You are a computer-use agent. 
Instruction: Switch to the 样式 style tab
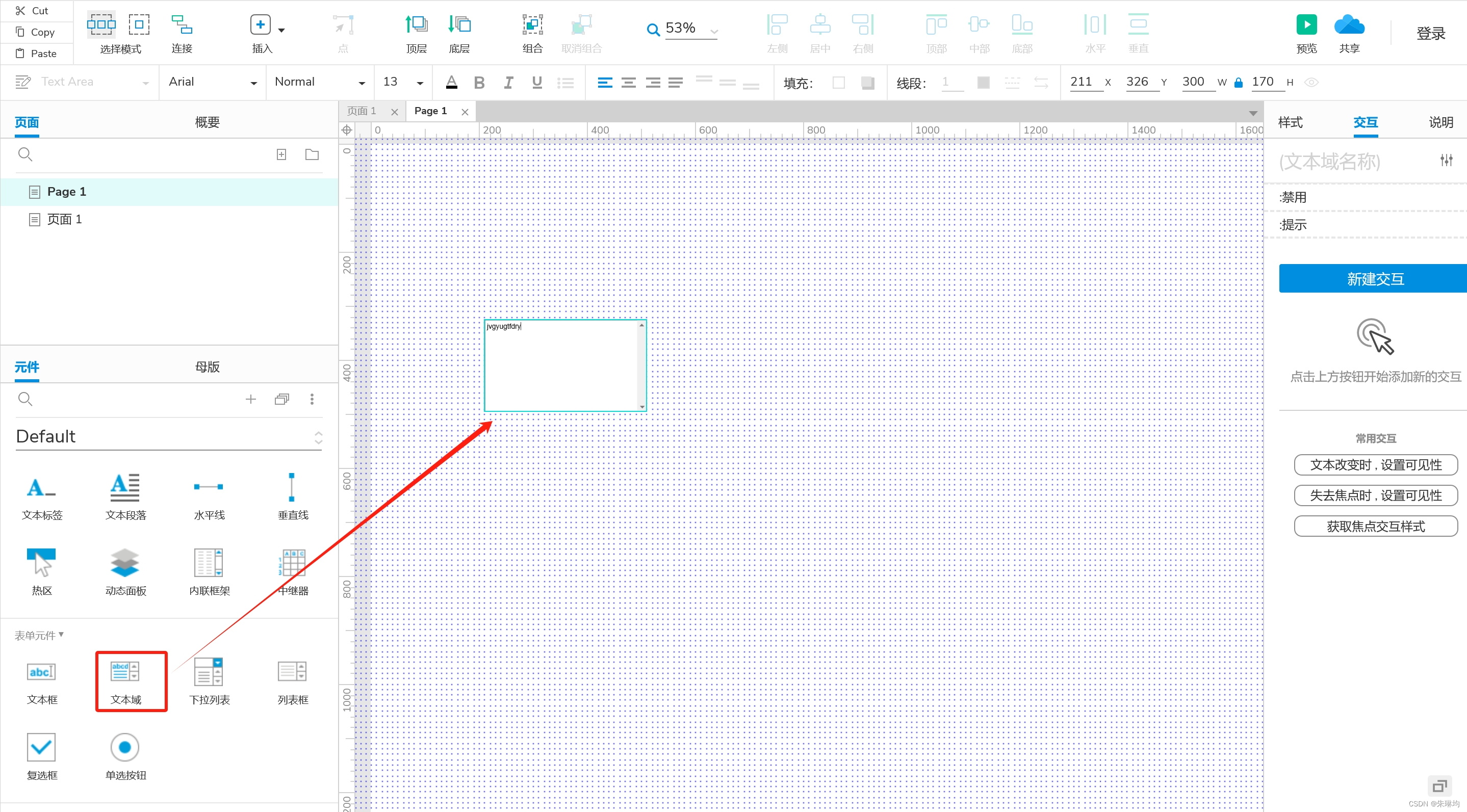click(1290, 122)
